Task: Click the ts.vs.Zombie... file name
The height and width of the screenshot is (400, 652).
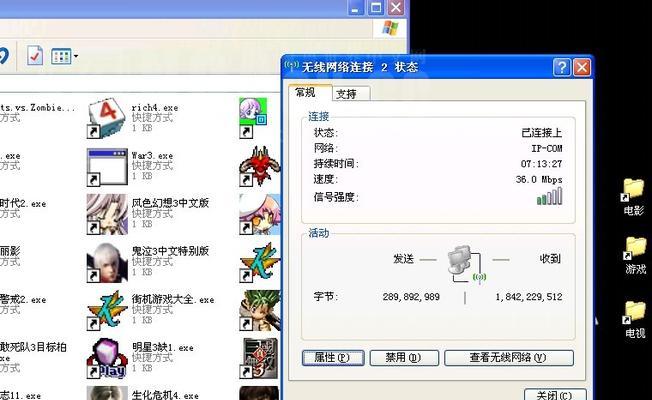Action: pyautogui.click(x=37, y=108)
